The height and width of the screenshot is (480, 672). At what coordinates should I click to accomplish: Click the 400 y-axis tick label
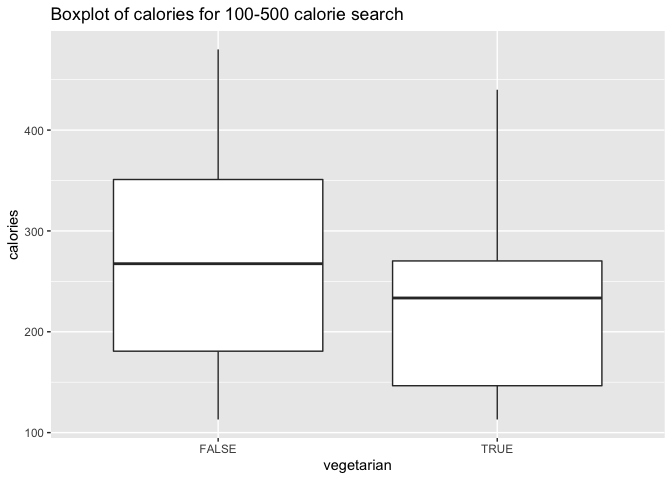(35, 130)
